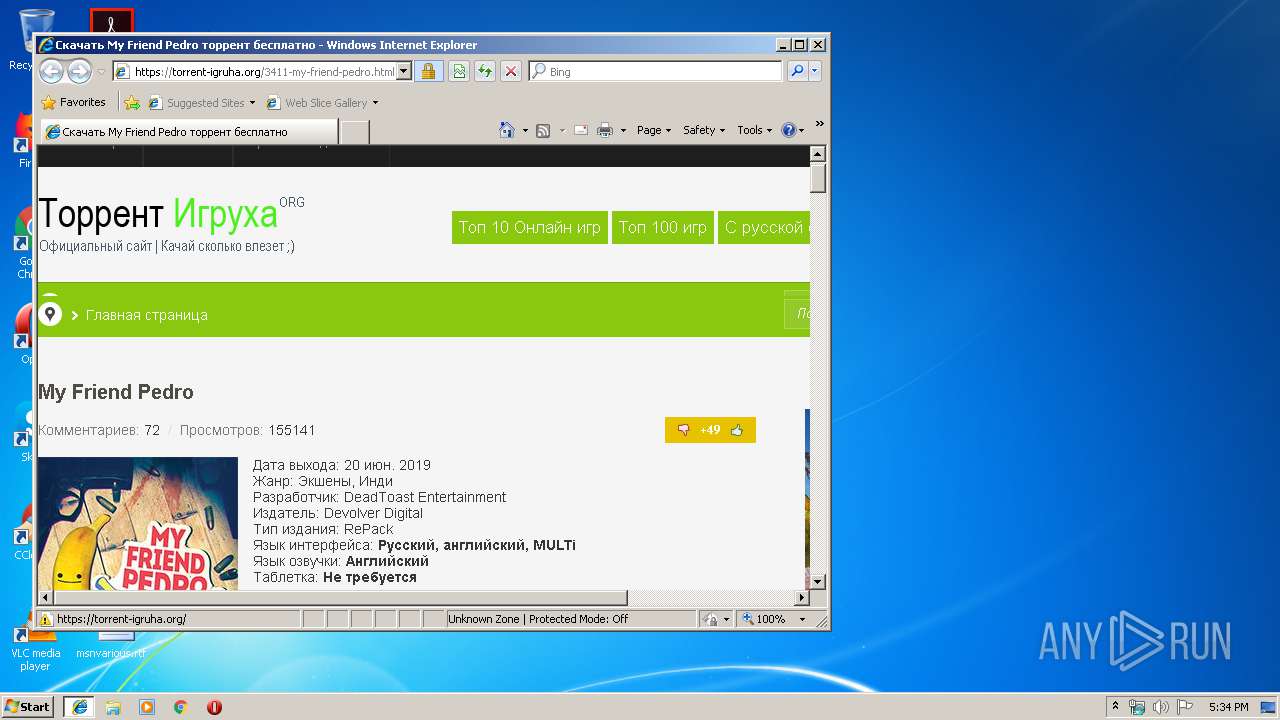
Task: Click the Read Mail envelope icon
Action: tap(580, 130)
